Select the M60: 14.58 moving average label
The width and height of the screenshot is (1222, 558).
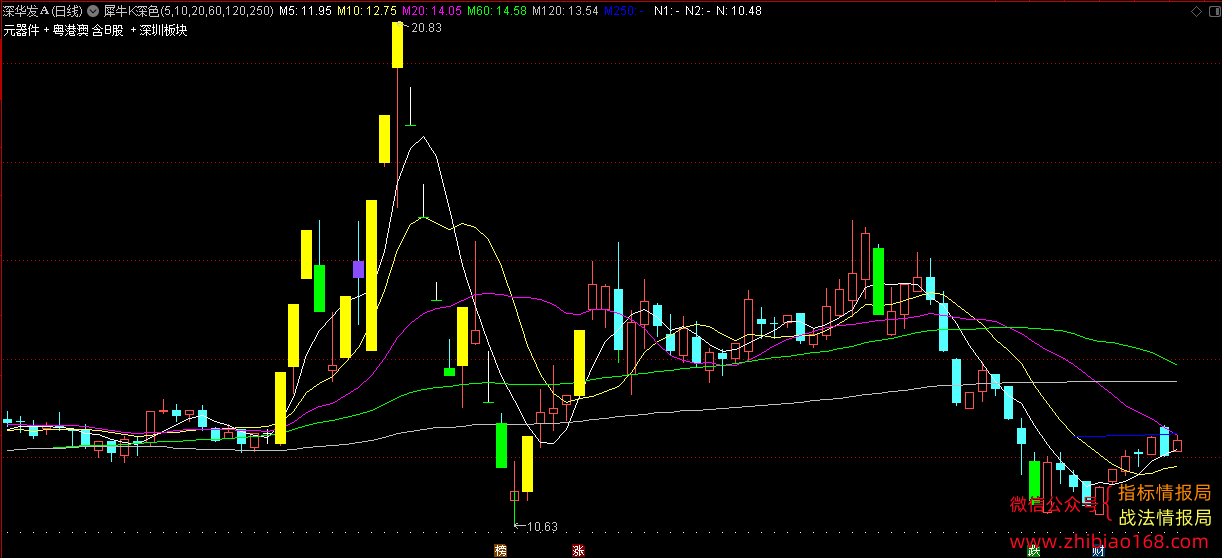point(497,10)
